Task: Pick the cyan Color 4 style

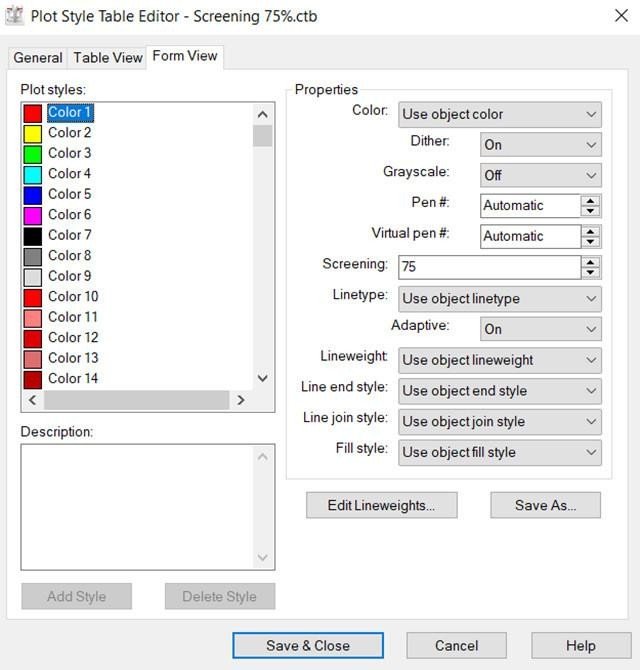Action: pos(69,174)
